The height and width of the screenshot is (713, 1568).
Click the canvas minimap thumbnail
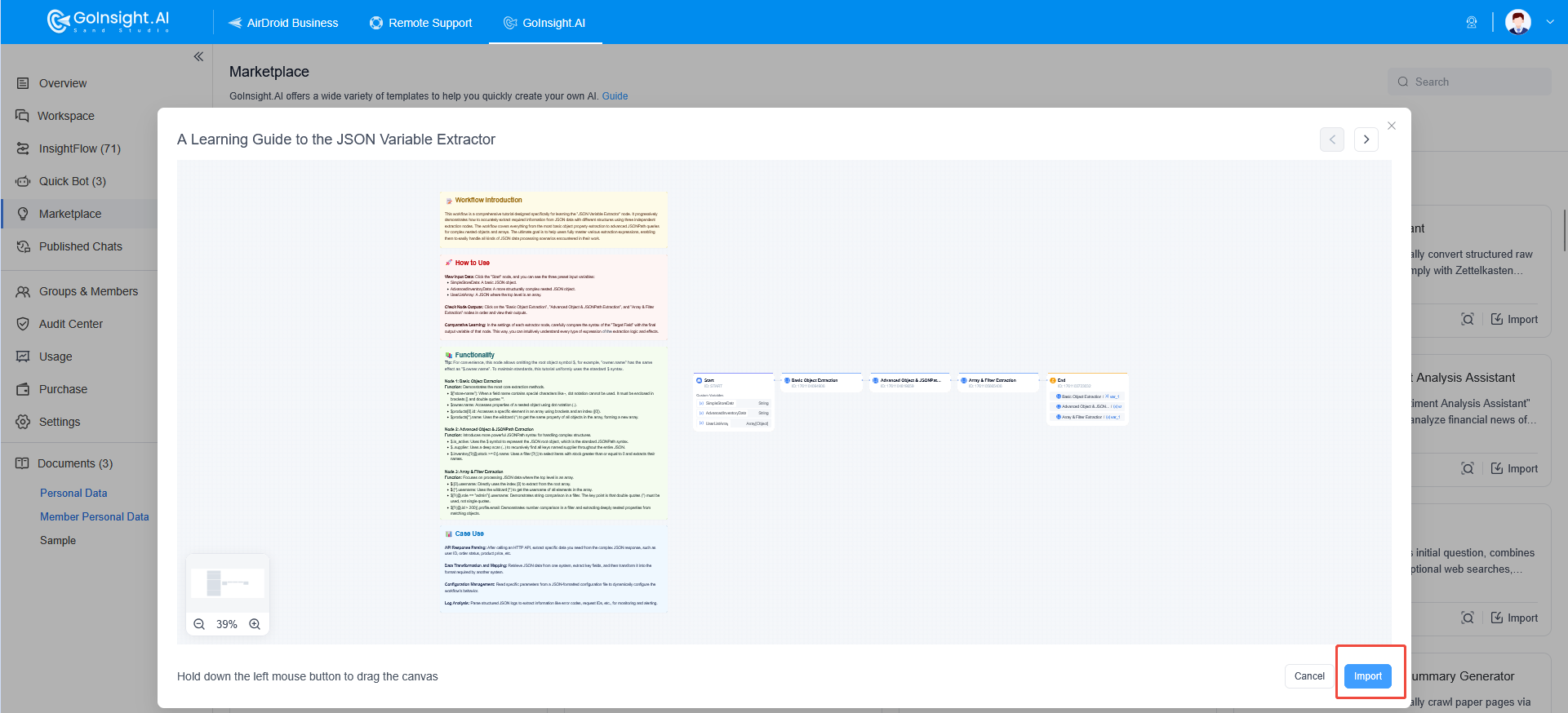(228, 583)
